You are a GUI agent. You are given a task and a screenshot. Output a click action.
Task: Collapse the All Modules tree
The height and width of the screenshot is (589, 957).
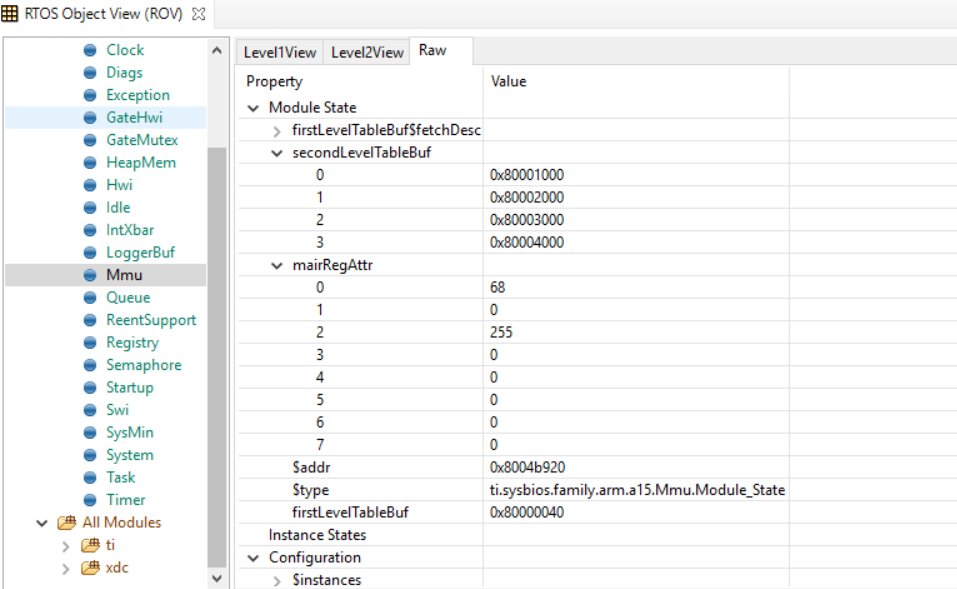(x=42, y=523)
